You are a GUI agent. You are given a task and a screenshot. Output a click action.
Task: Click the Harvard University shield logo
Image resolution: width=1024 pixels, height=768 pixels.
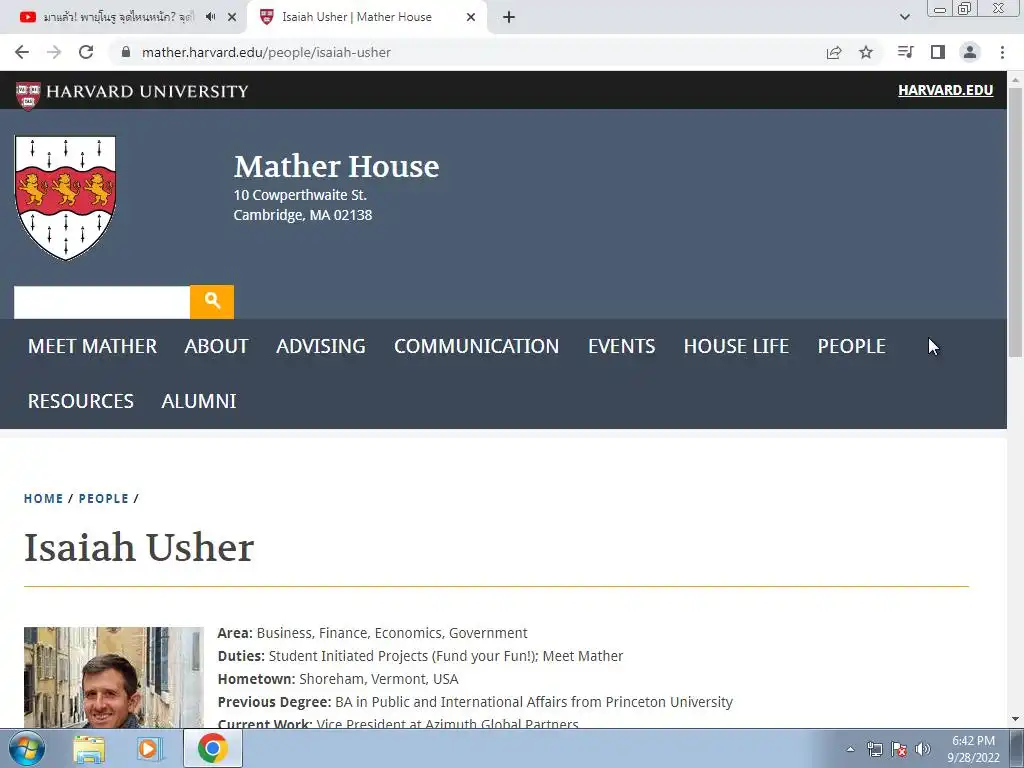[x=28, y=95]
